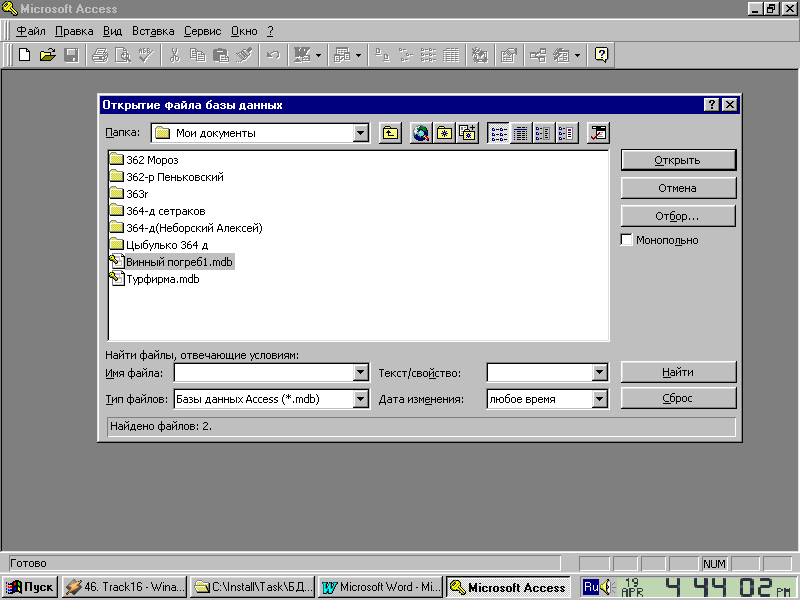Viewport: 800px width, 600px height.
Task: Expand the Office Links dropdown arrow
Action: 318,55
